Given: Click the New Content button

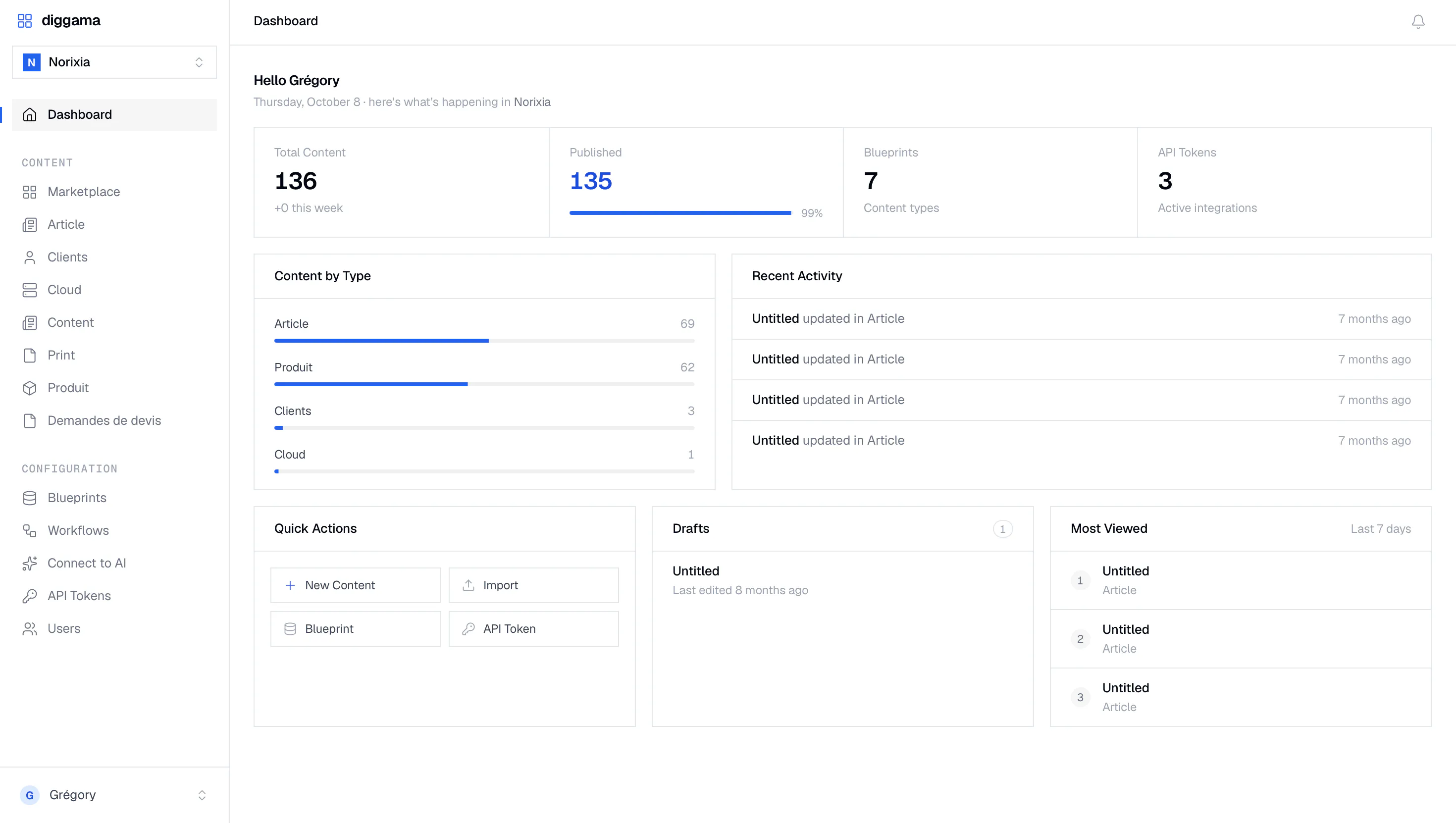Looking at the screenshot, I should pyautogui.click(x=355, y=586).
